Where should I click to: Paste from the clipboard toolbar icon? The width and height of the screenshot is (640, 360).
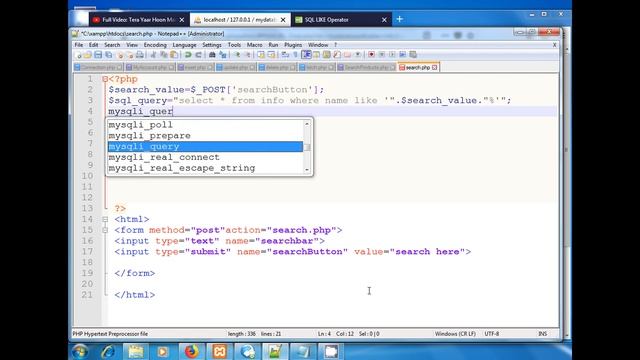coord(174,54)
